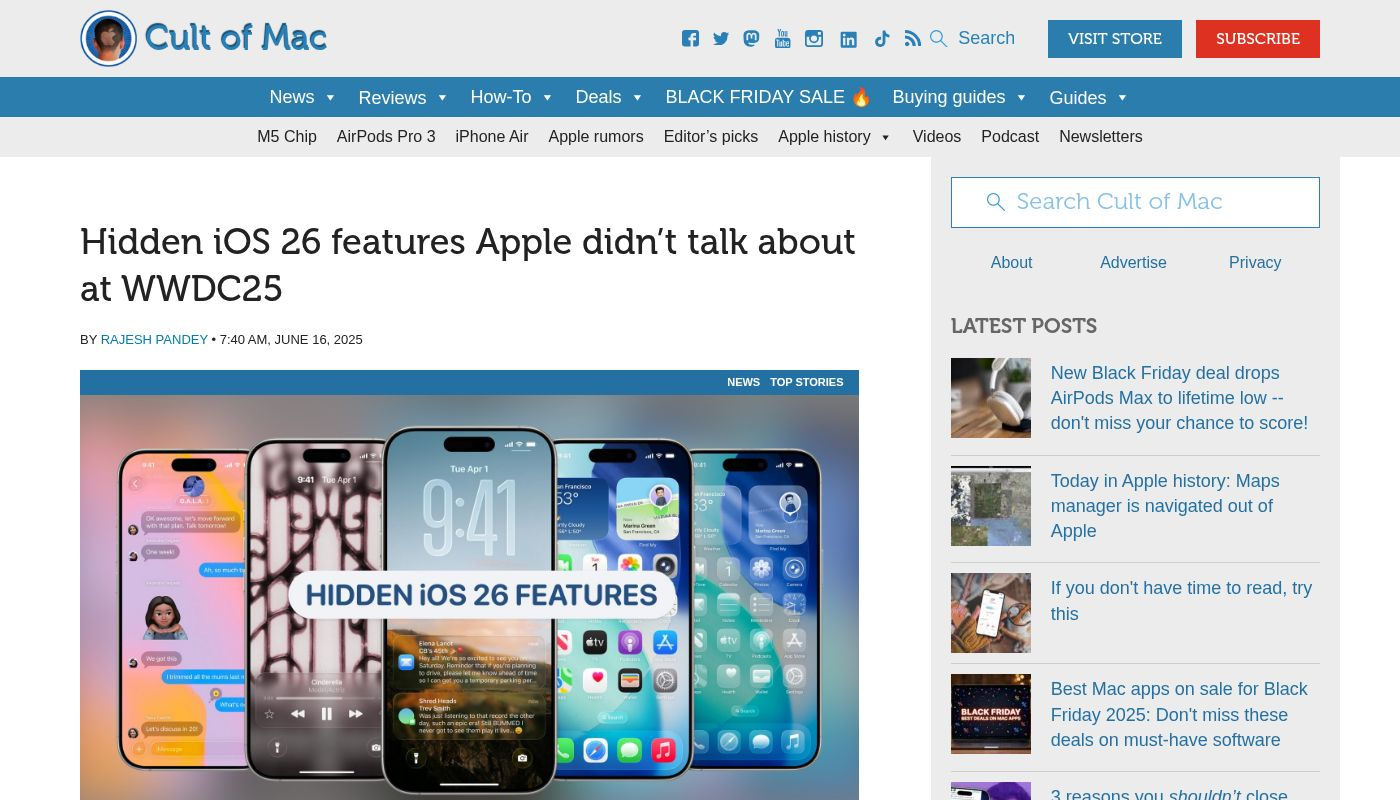Open the AirPods Max deal thumbnail
Viewport: 1400px width, 800px height.
pyautogui.click(x=990, y=398)
